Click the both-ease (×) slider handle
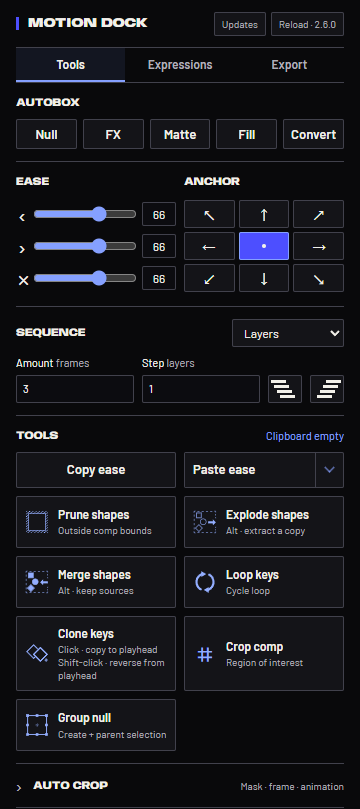This screenshot has height=809, width=360. [x=99, y=279]
